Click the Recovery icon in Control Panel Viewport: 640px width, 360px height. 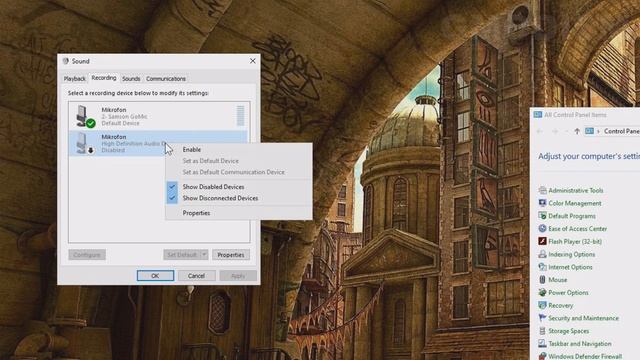[x=542, y=305]
